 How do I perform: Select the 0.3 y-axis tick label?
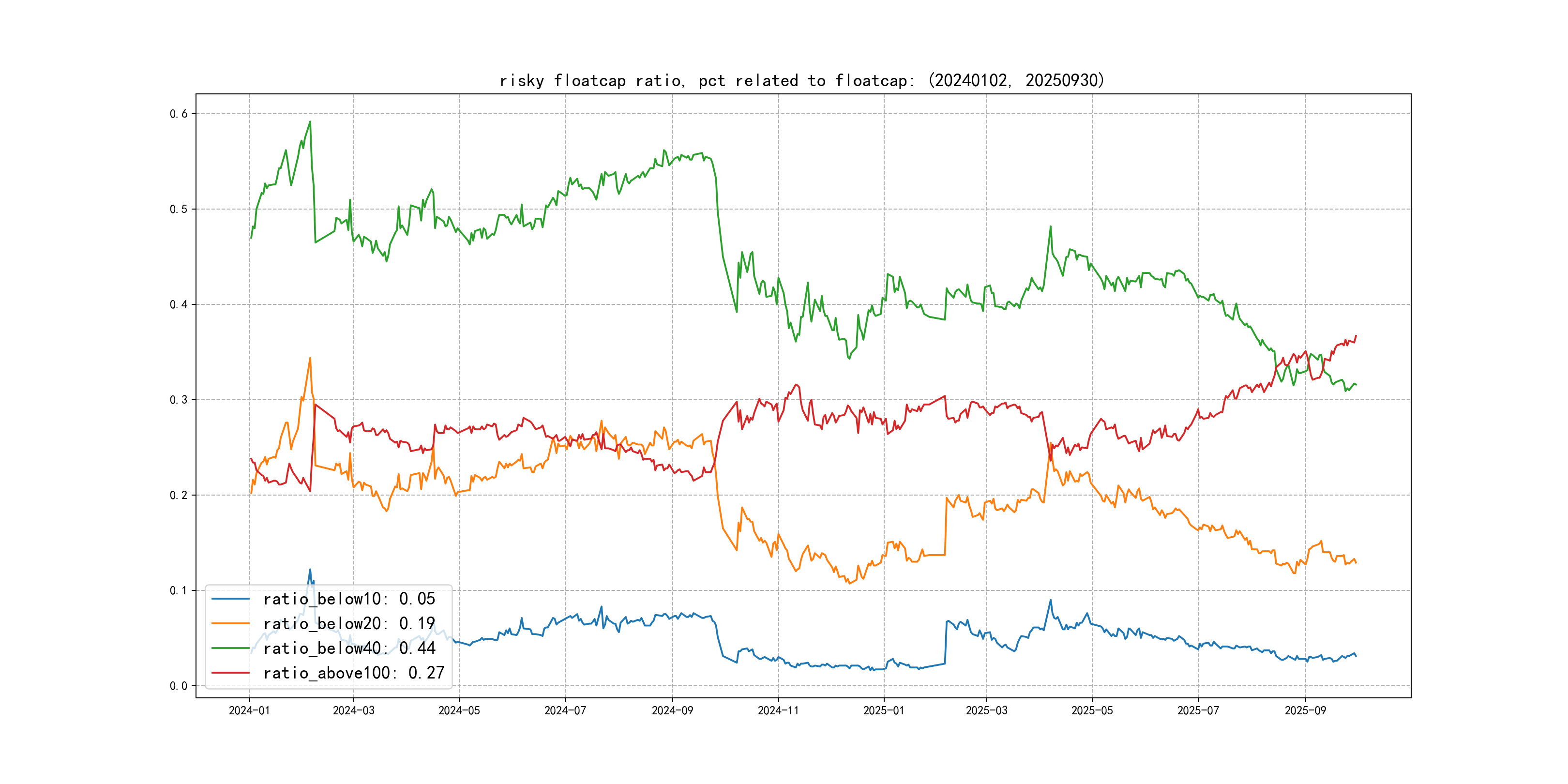[179, 400]
